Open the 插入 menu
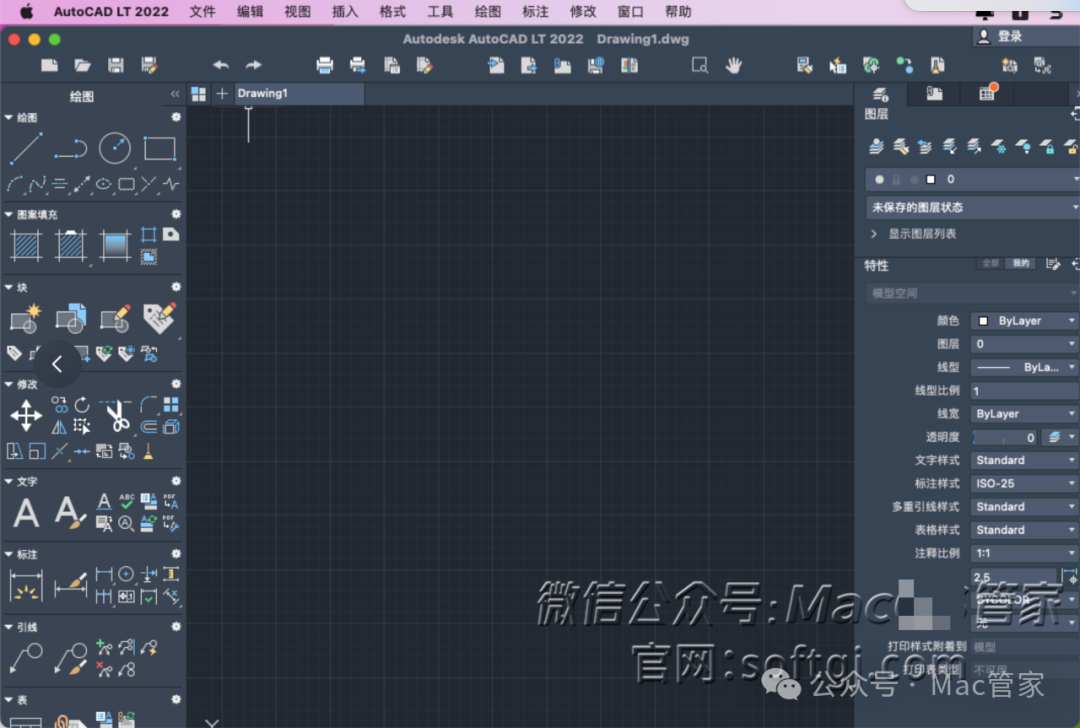The height and width of the screenshot is (728, 1080). [345, 12]
